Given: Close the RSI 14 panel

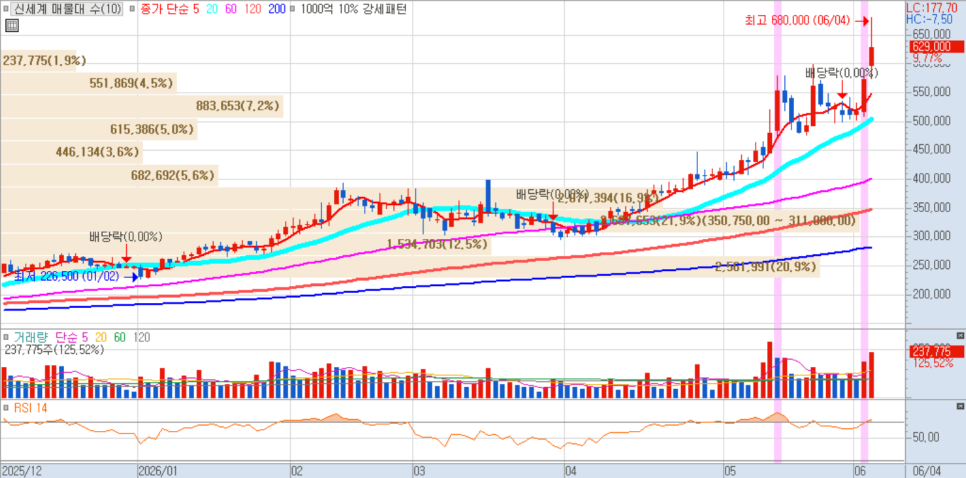Looking at the screenshot, I should tap(960, 407).
